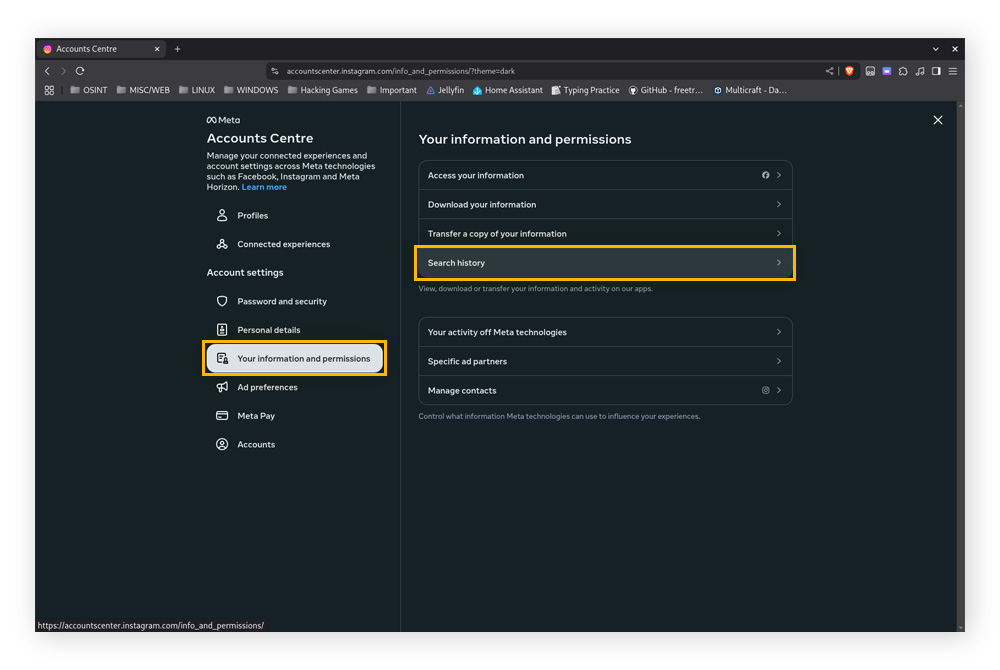Click the browser back arrow

[47, 71]
